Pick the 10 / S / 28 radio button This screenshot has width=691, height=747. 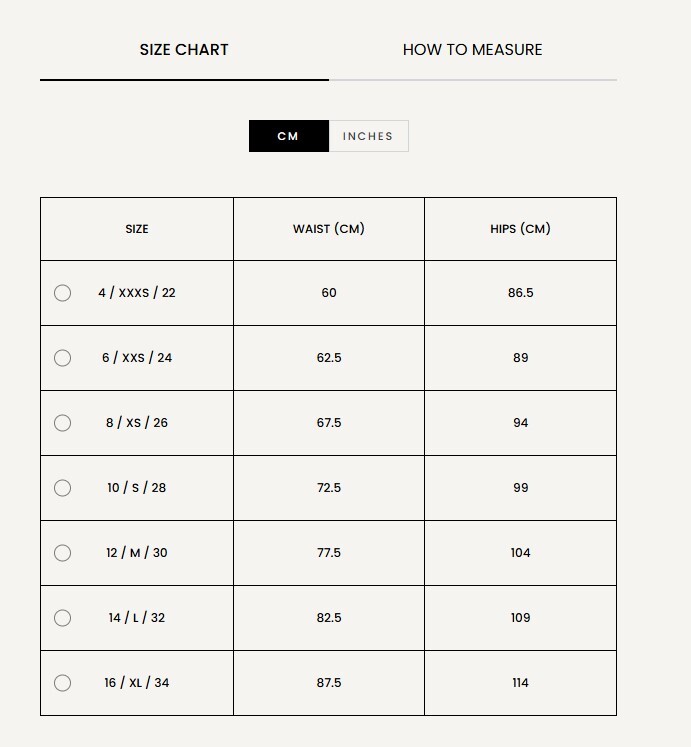coord(62,488)
